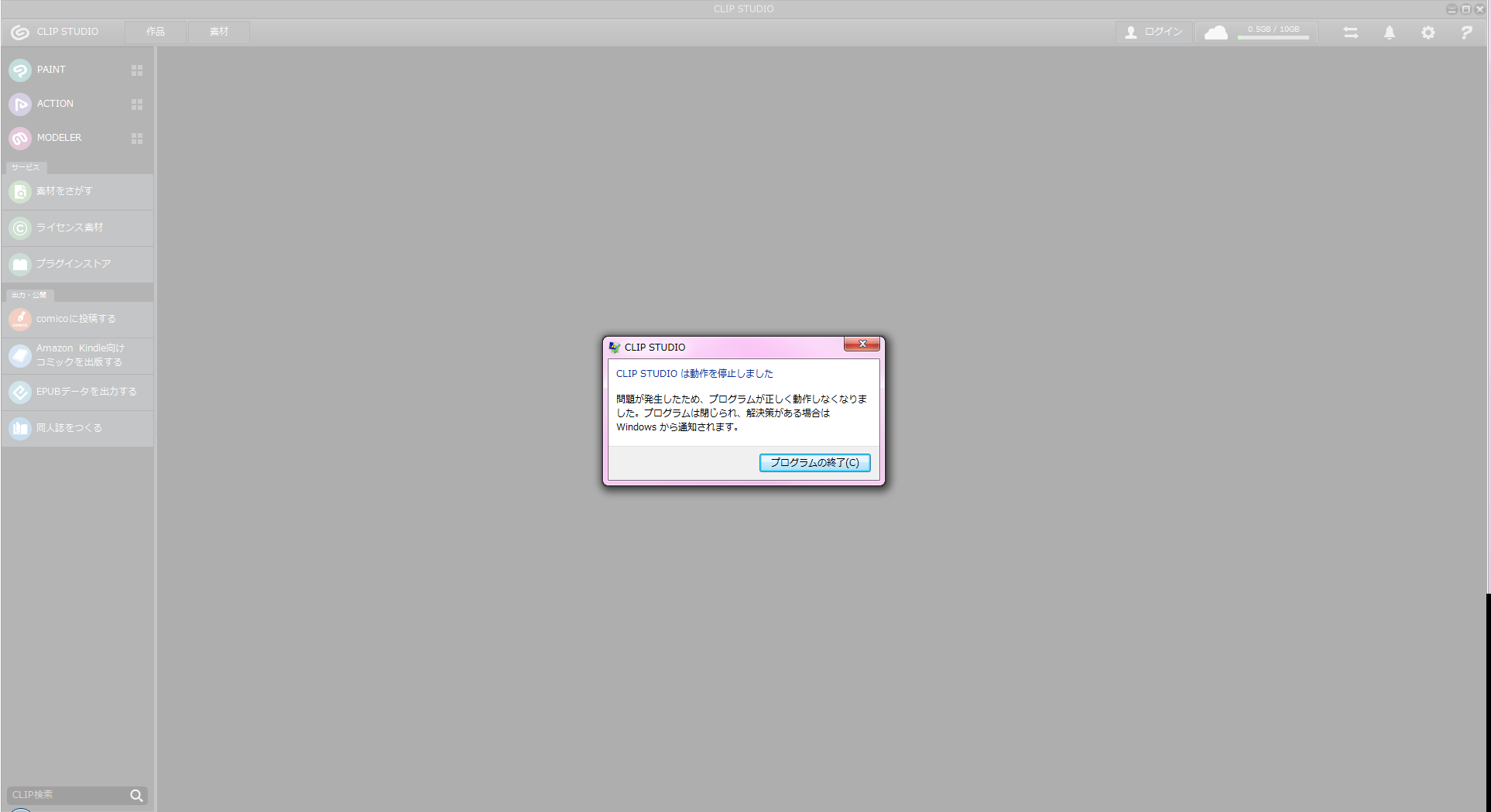This screenshot has width=1491, height=812.
Task: Click the Amazon Kindle publishing icon
Action: [x=20, y=355]
